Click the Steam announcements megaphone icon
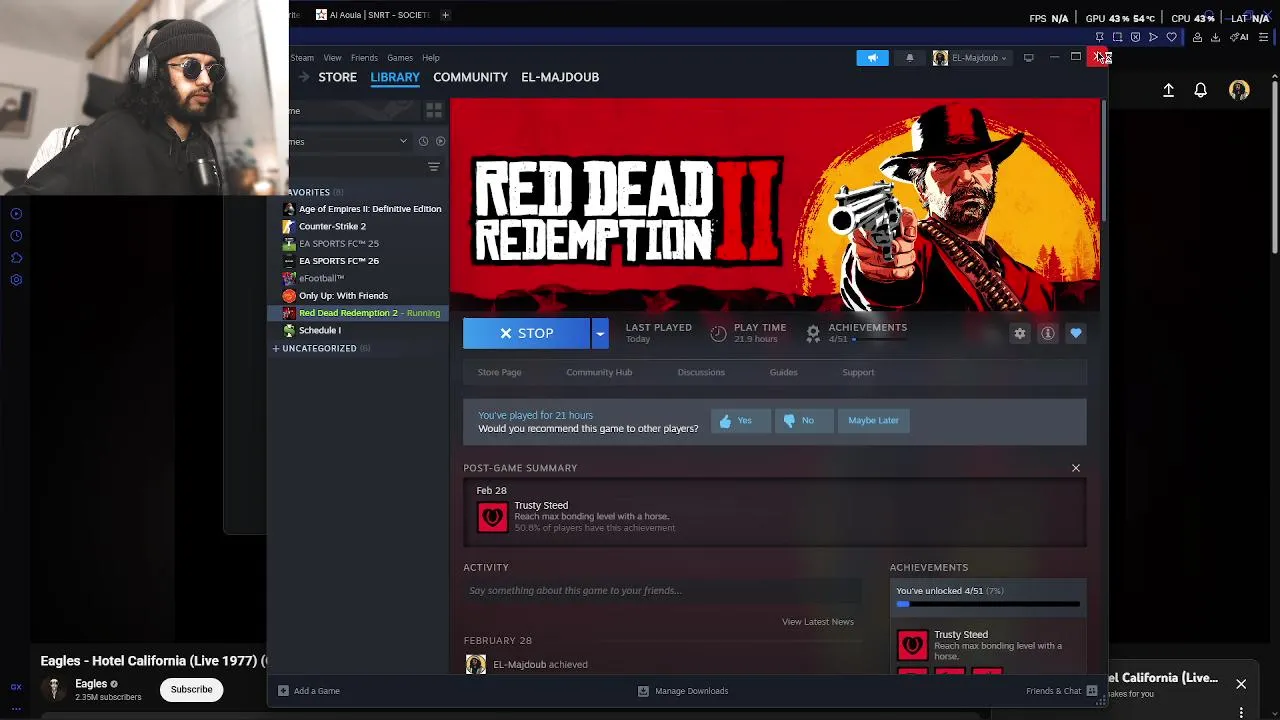Screen dimensions: 1280x720 coord(872,58)
